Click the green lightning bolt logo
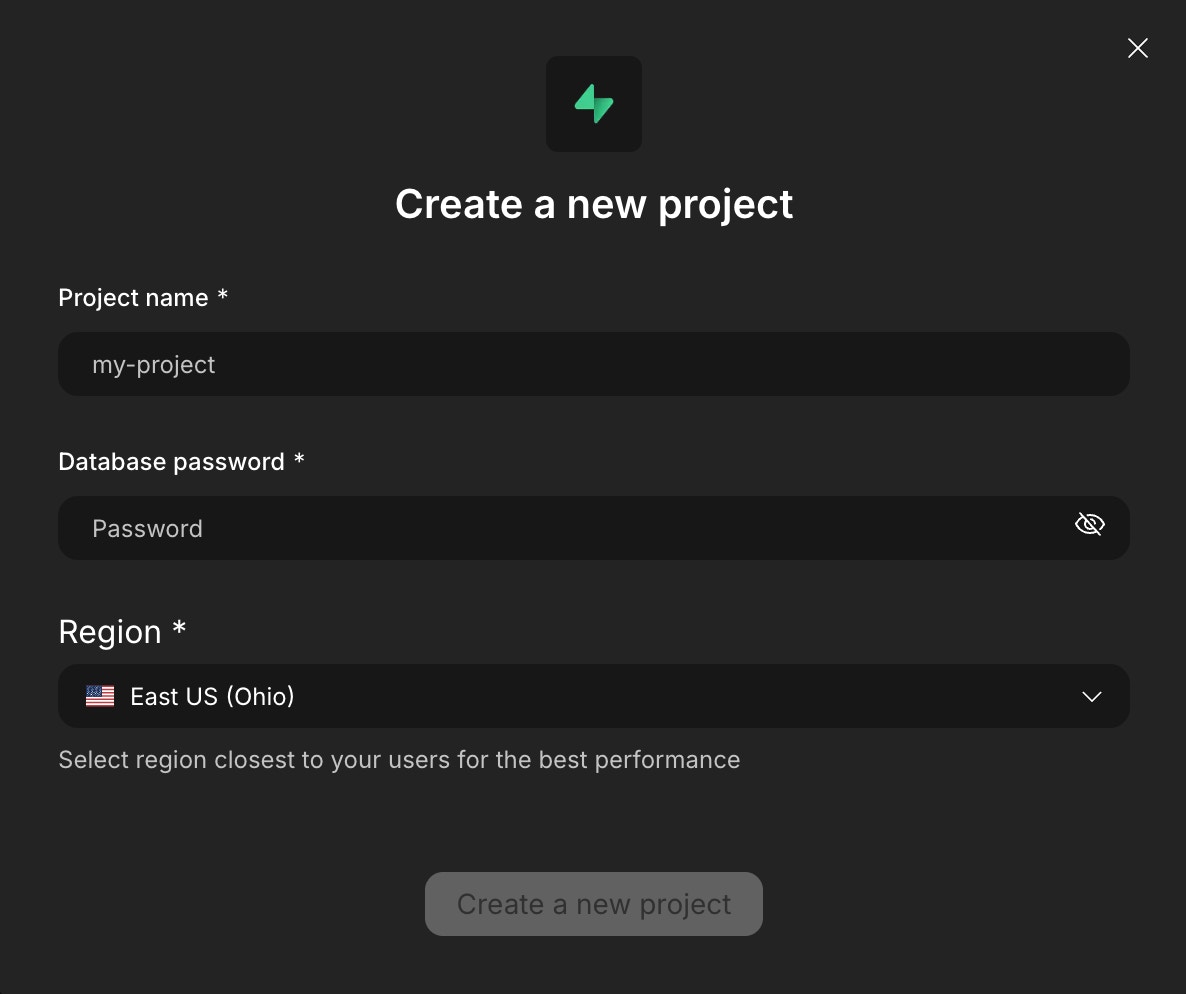This screenshot has width=1186, height=994. tap(594, 104)
